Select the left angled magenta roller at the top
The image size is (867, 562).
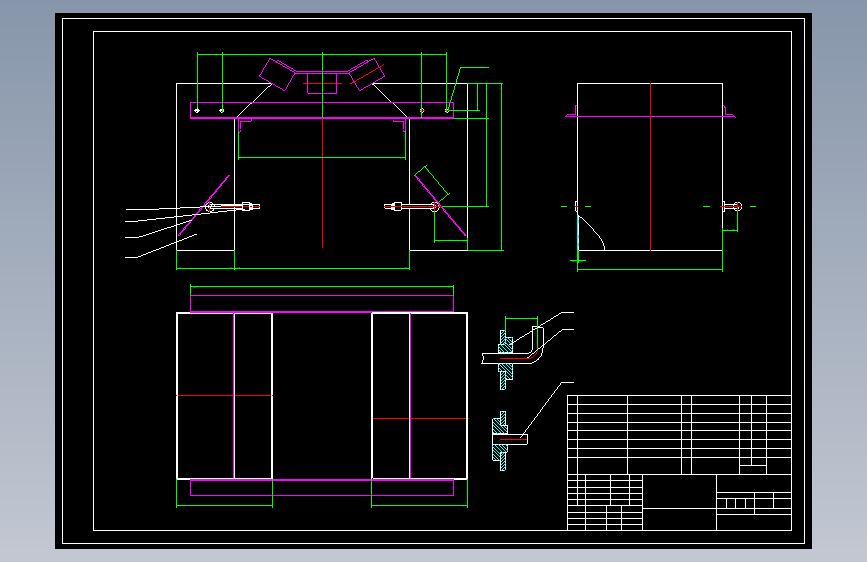(x=278, y=74)
